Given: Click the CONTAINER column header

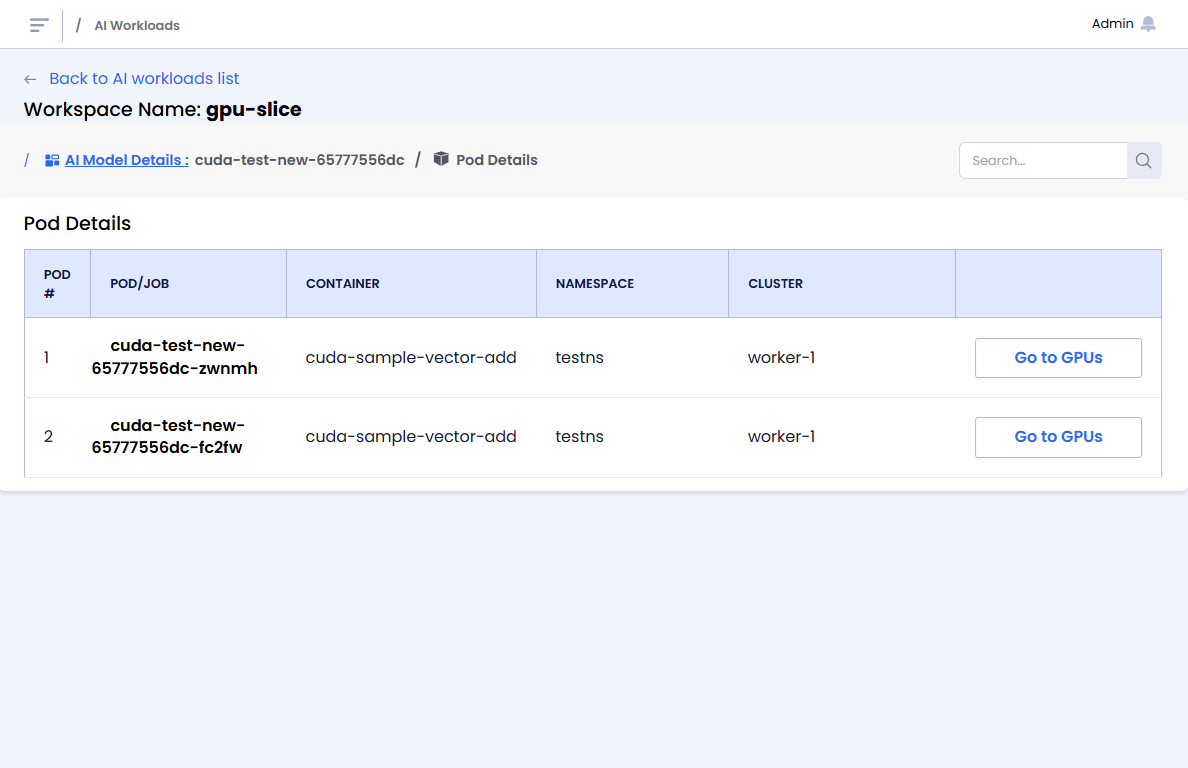Looking at the screenshot, I should pyautogui.click(x=343, y=284).
